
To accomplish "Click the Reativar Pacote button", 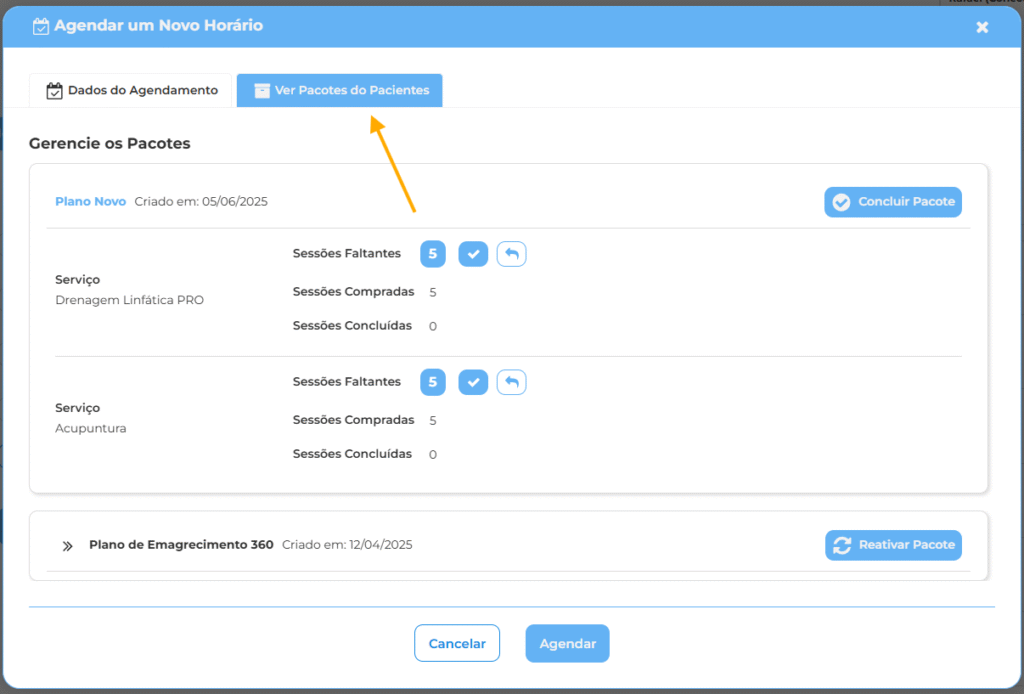I will point(893,545).
